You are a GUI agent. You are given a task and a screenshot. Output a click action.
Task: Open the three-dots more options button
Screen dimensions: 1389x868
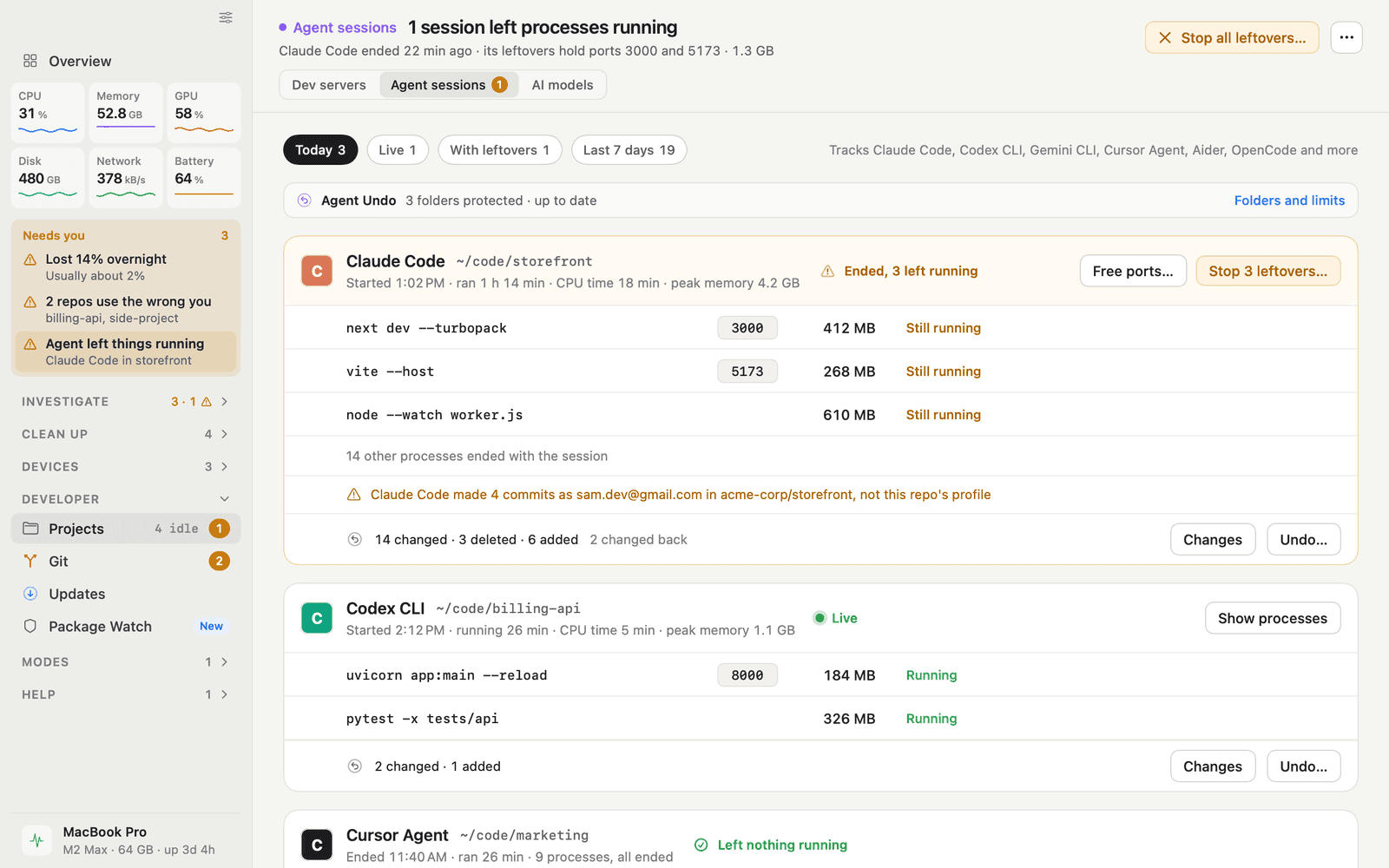1346,37
